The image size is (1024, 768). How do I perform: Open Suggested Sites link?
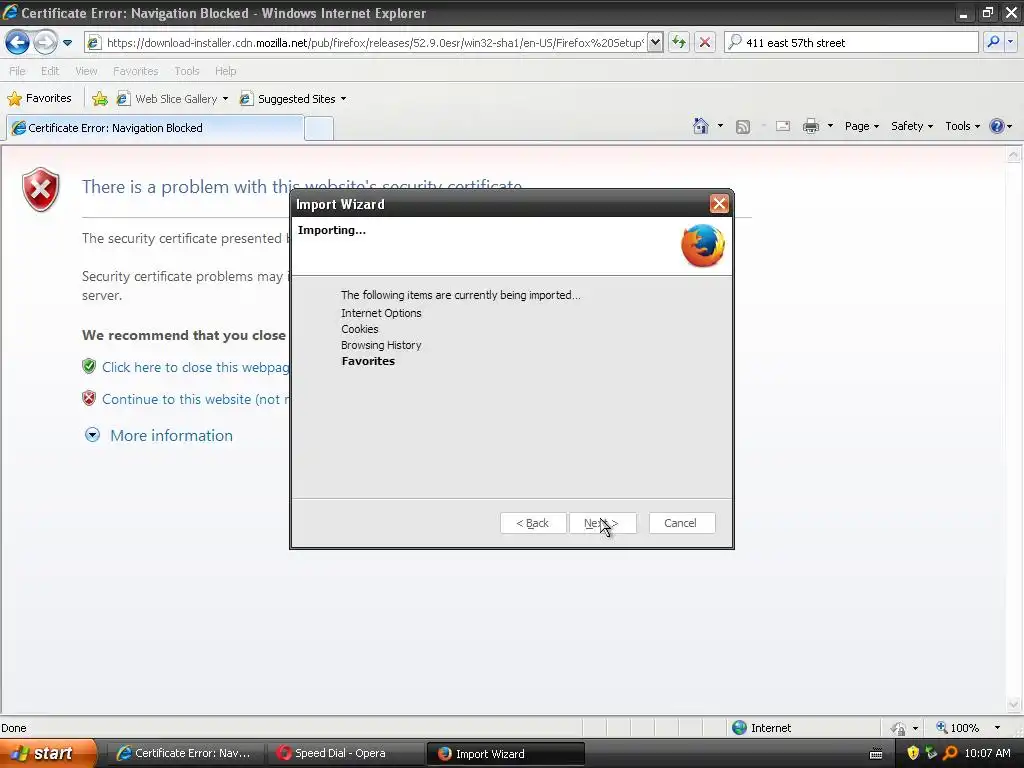[287, 99]
